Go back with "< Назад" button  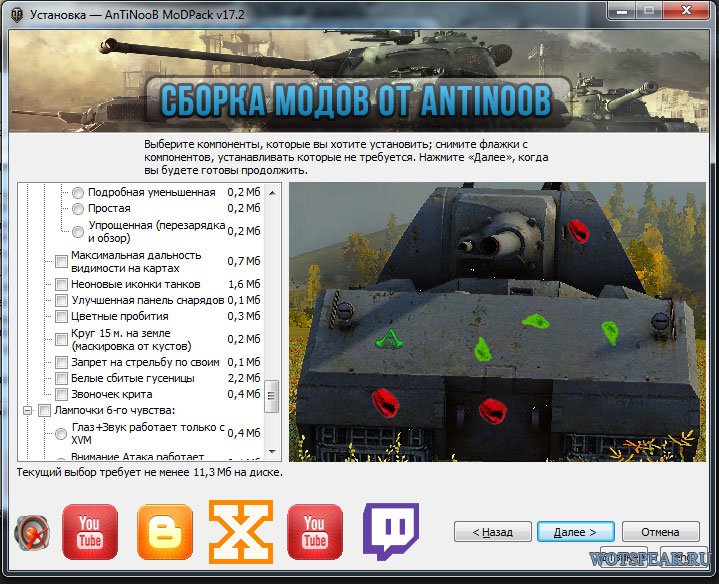click(x=492, y=532)
